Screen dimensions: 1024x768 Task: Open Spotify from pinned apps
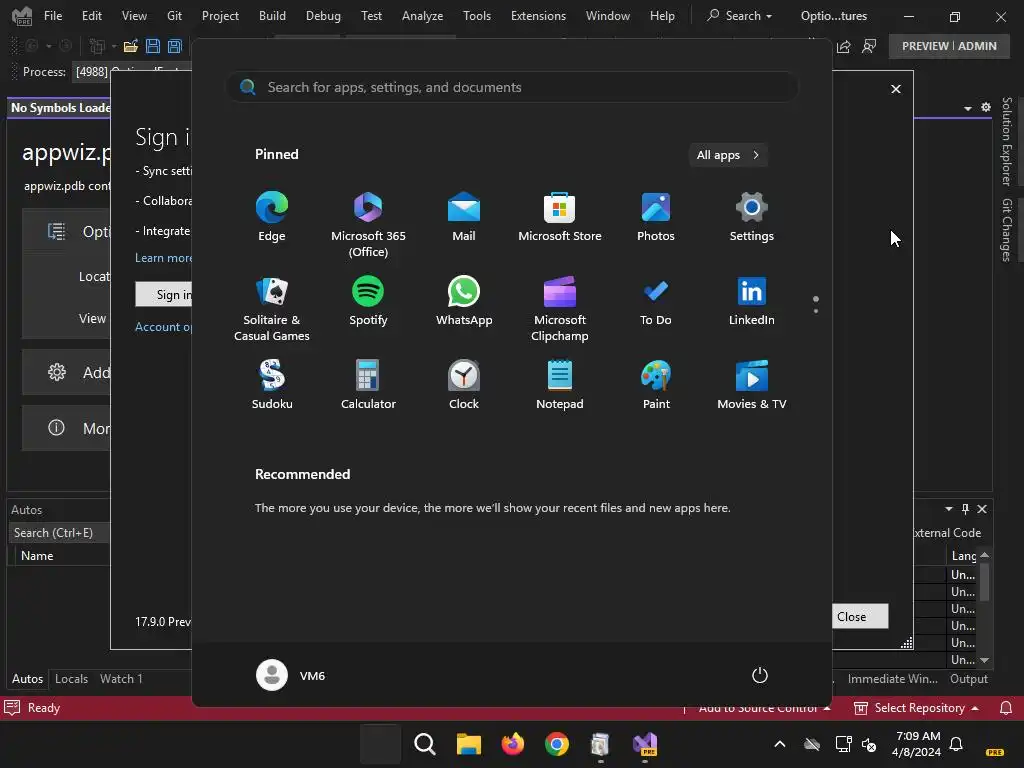368,301
